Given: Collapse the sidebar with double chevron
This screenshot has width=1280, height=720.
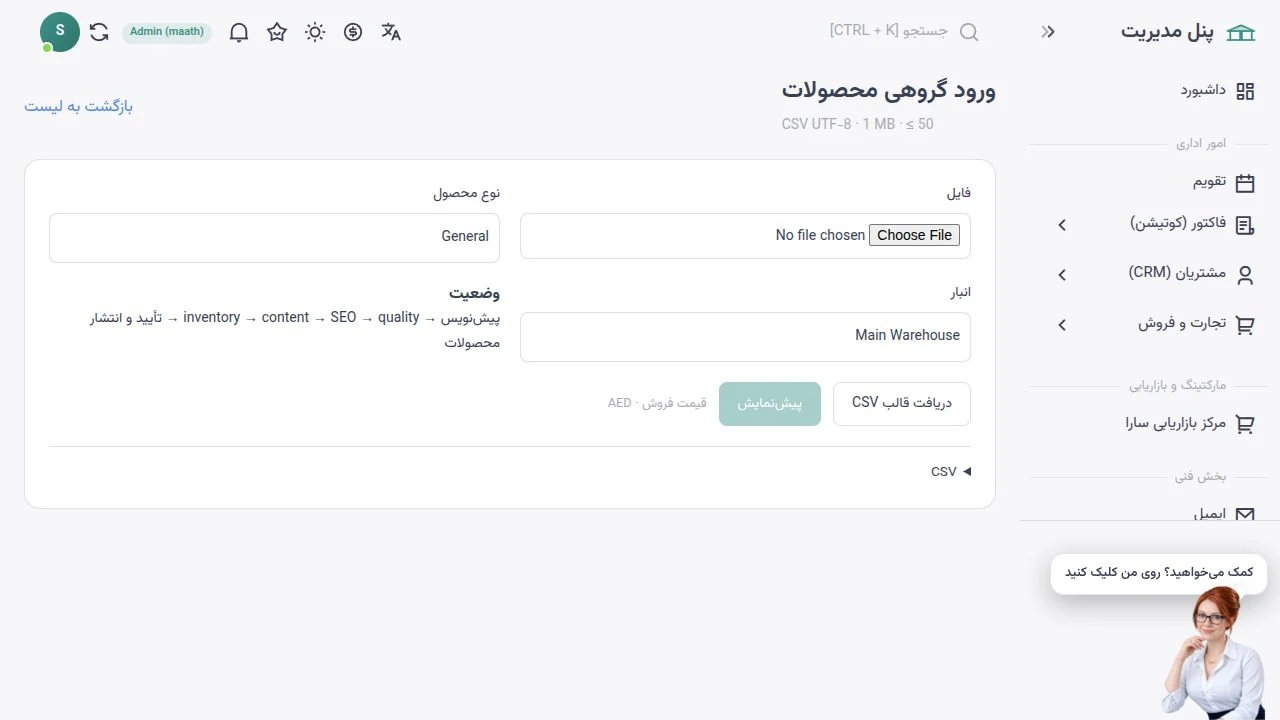Looking at the screenshot, I should [x=1048, y=32].
